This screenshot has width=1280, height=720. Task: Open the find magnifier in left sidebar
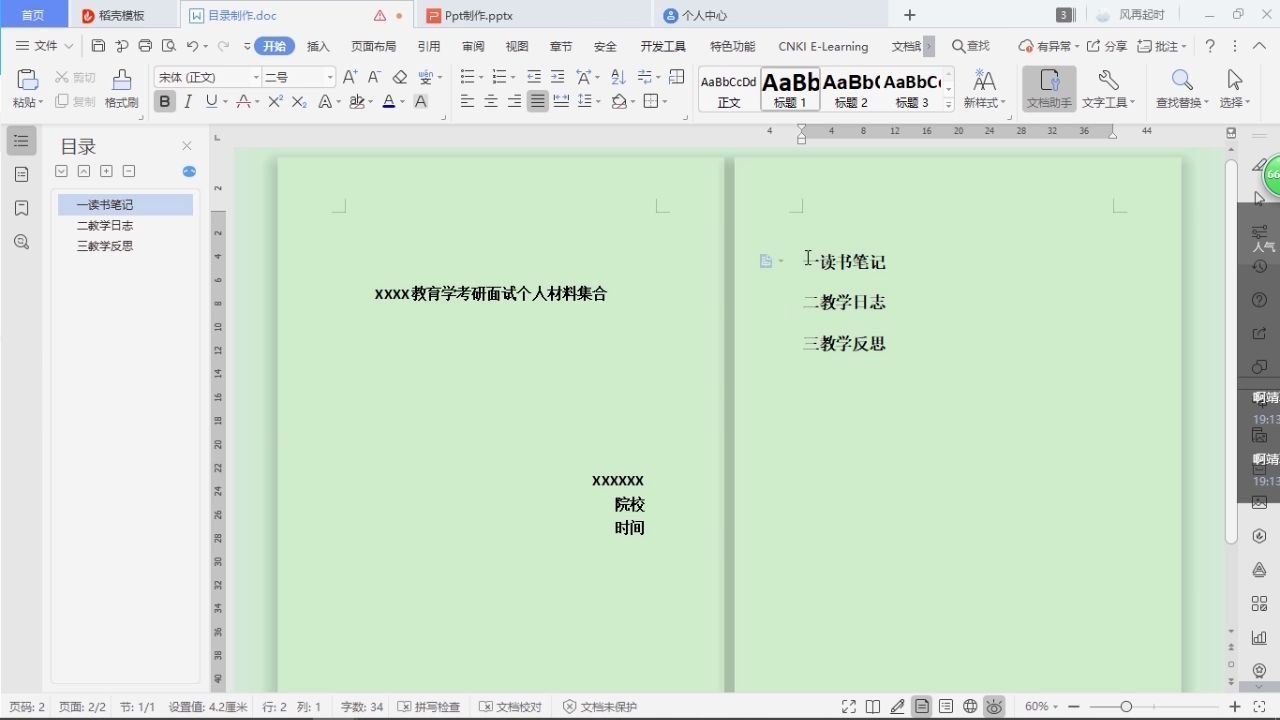[21, 242]
